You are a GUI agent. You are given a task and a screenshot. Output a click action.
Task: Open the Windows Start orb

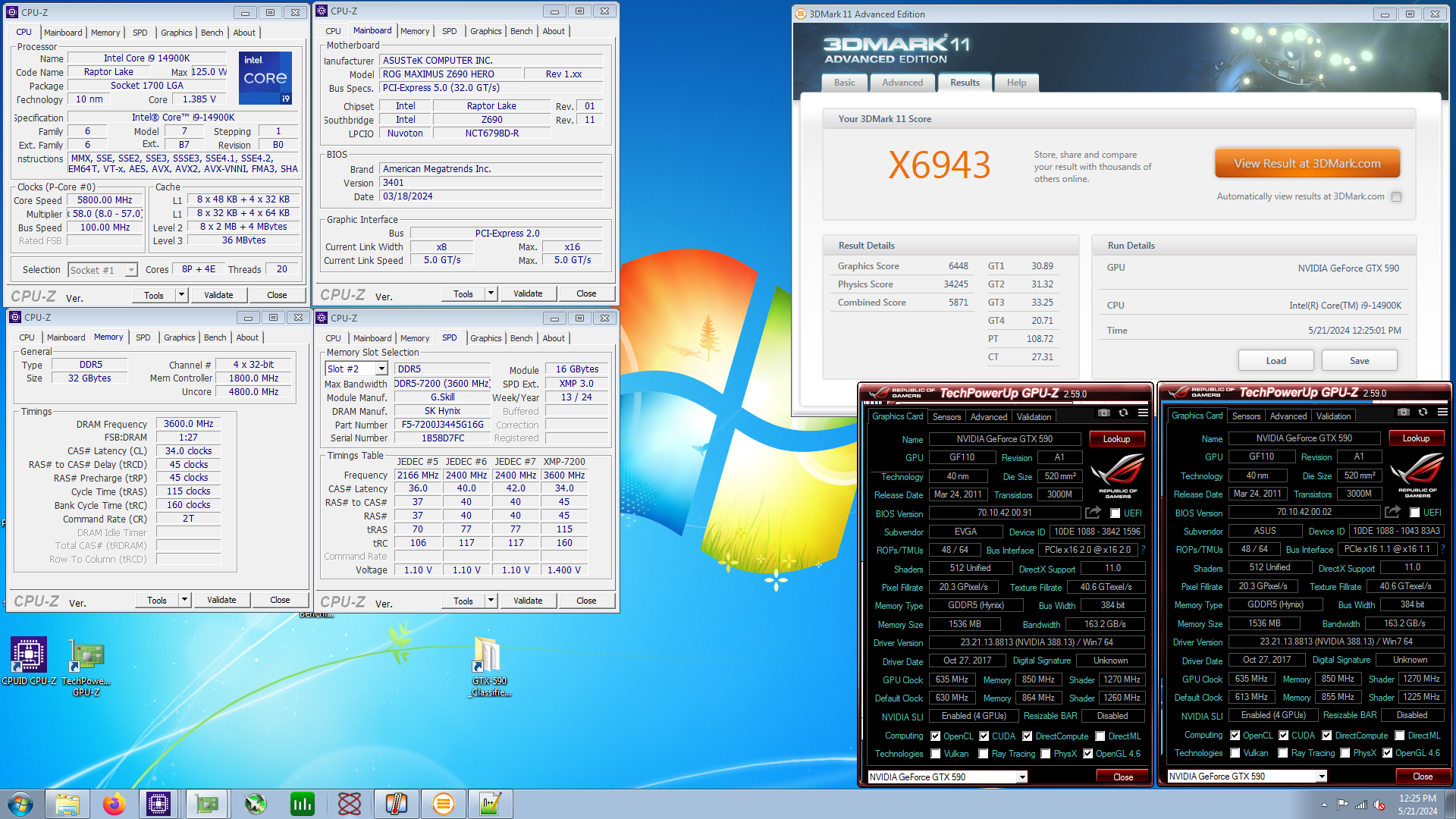tap(20, 804)
